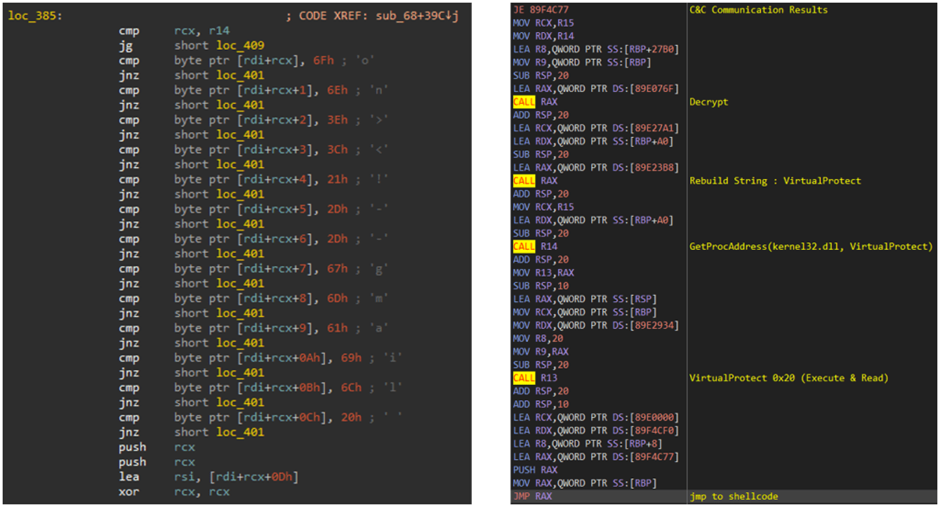Select the 'PUSH RAX' instruction
This screenshot has height=507, width=940.
click(x=535, y=470)
